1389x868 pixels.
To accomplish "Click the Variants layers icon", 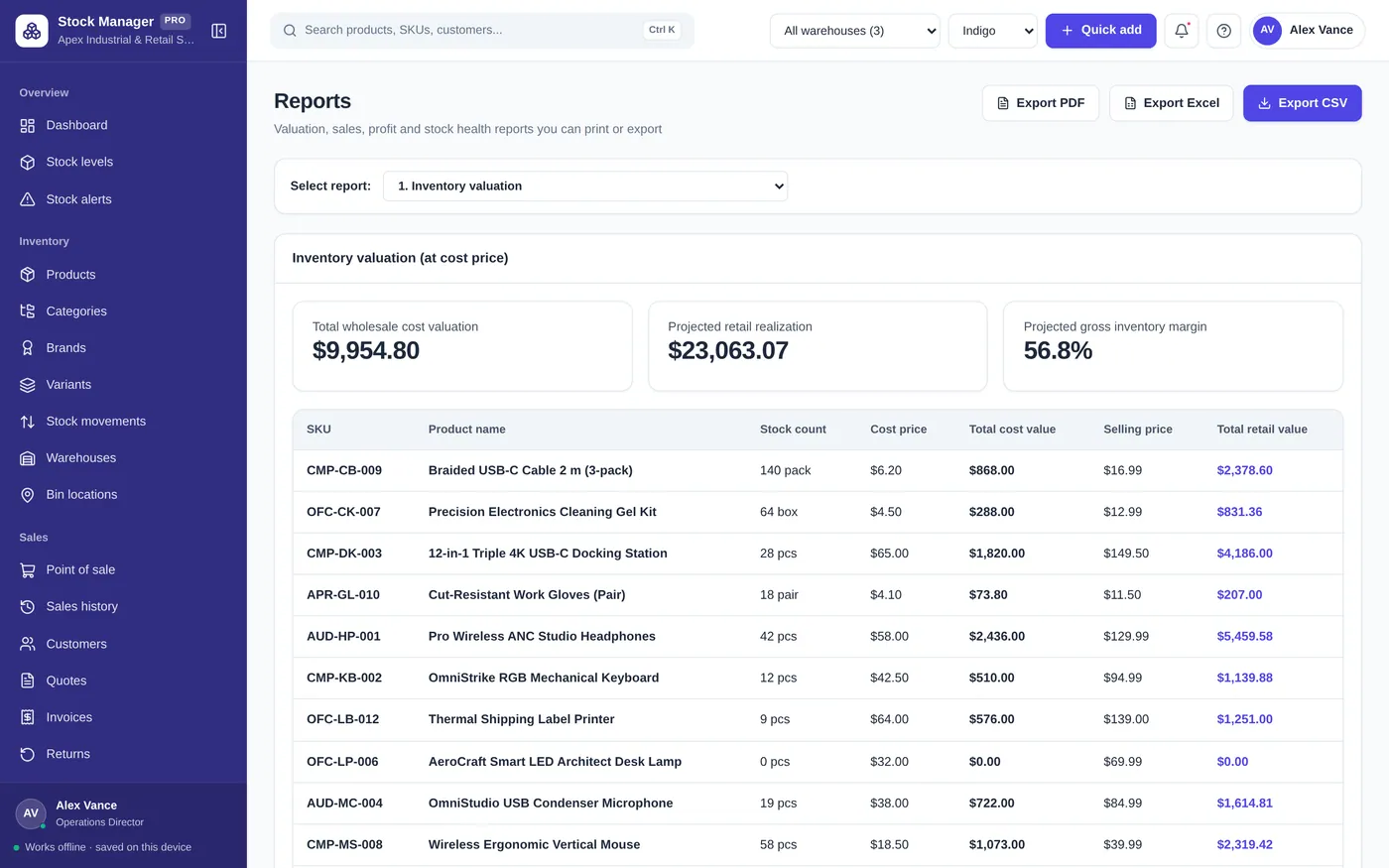I will point(28,385).
